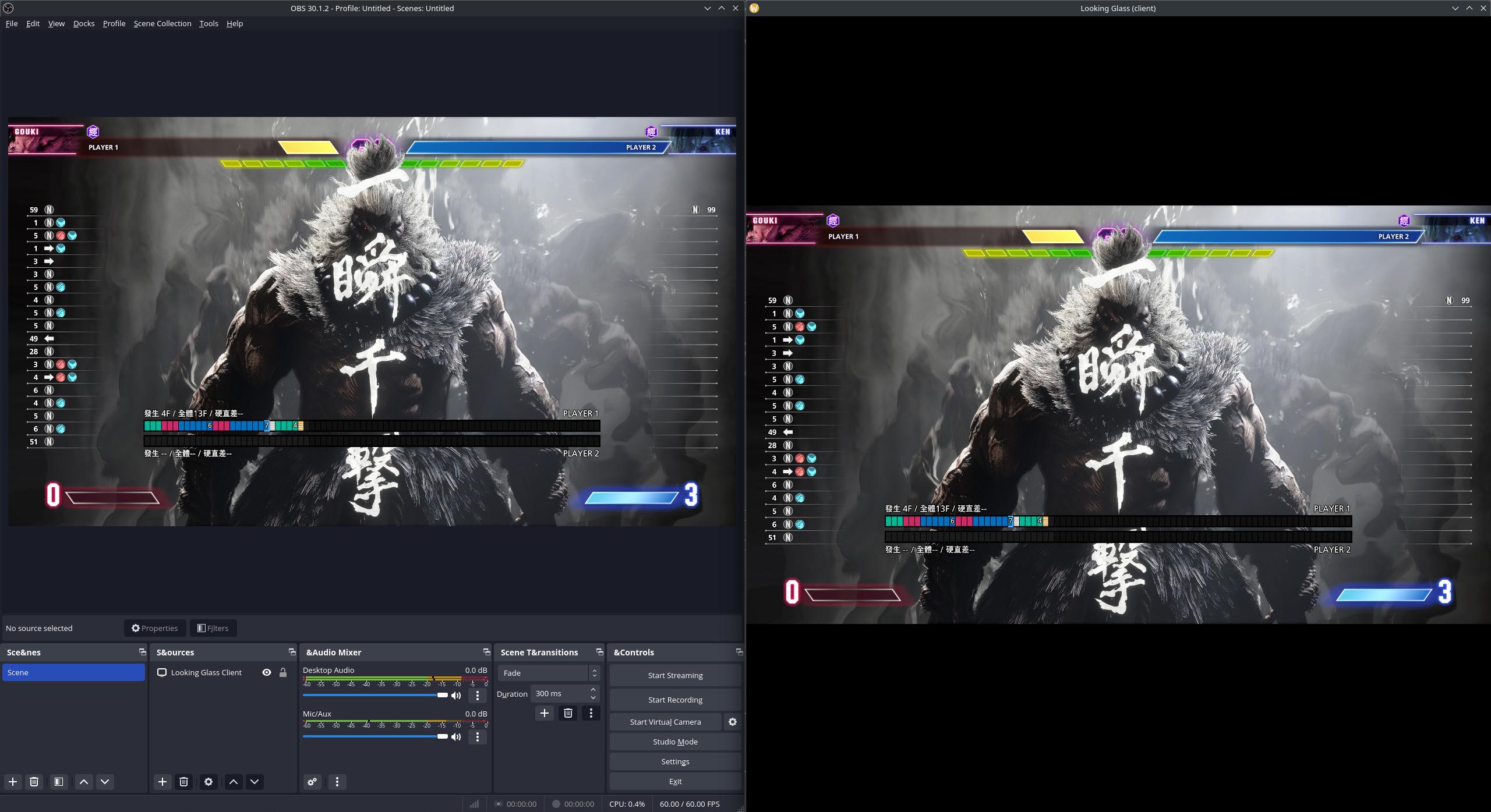Open the Scene Collection menu
Viewport: 1491px width, 812px height.
(x=162, y=23)
